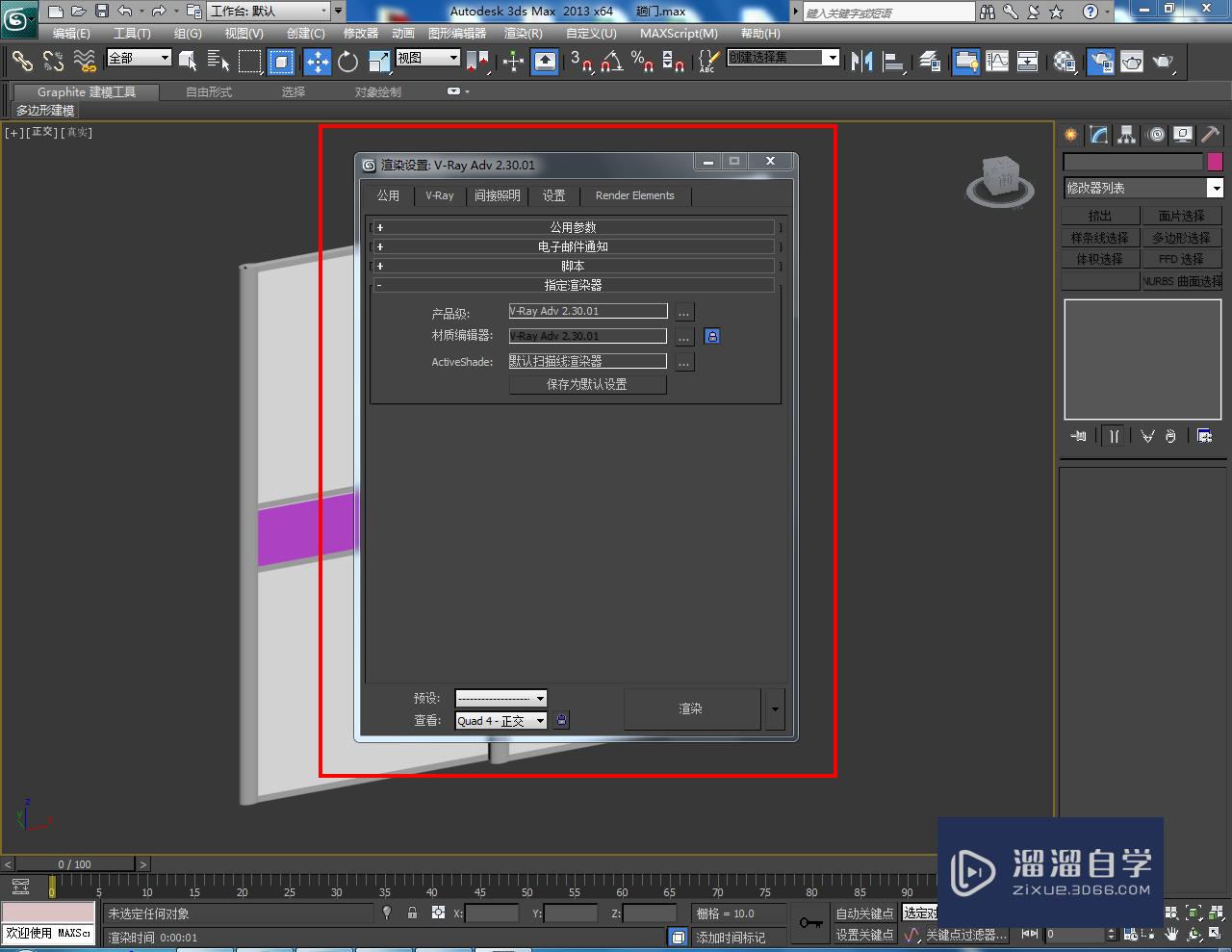Open the Layer Manager icon

tap(929, 62)
